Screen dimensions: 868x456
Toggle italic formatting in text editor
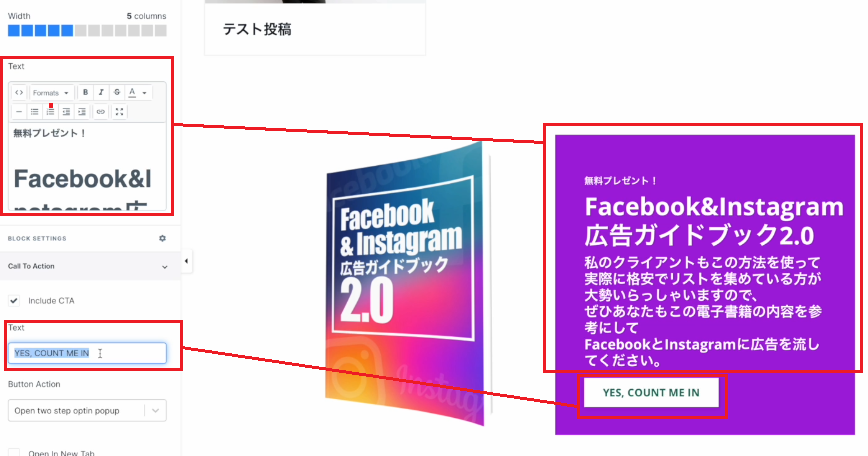(101, 92)
